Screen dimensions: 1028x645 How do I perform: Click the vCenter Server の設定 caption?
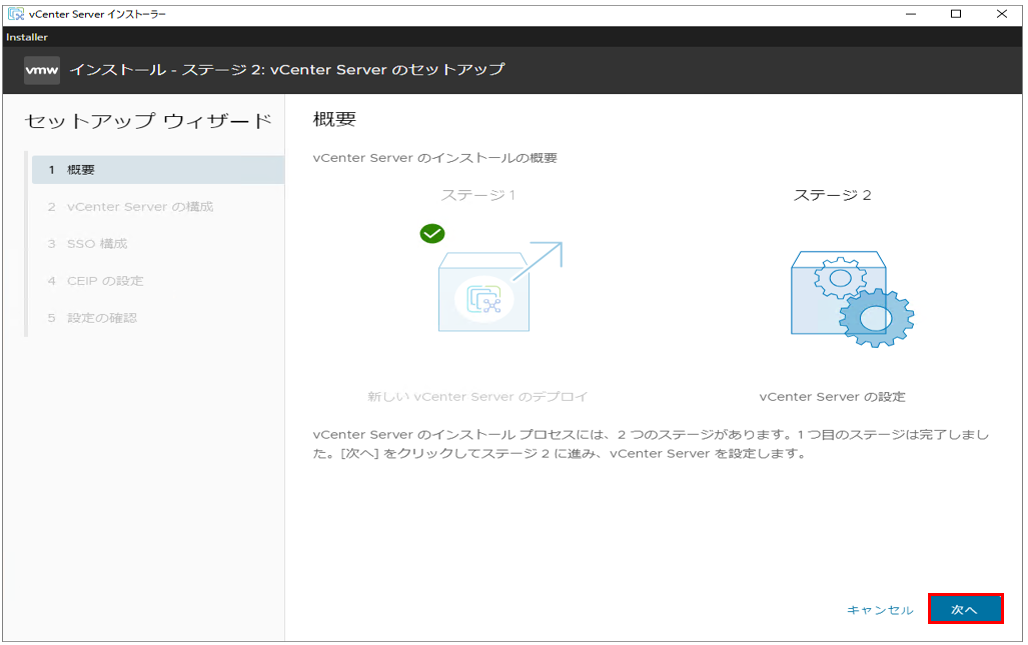pos(832,397)
